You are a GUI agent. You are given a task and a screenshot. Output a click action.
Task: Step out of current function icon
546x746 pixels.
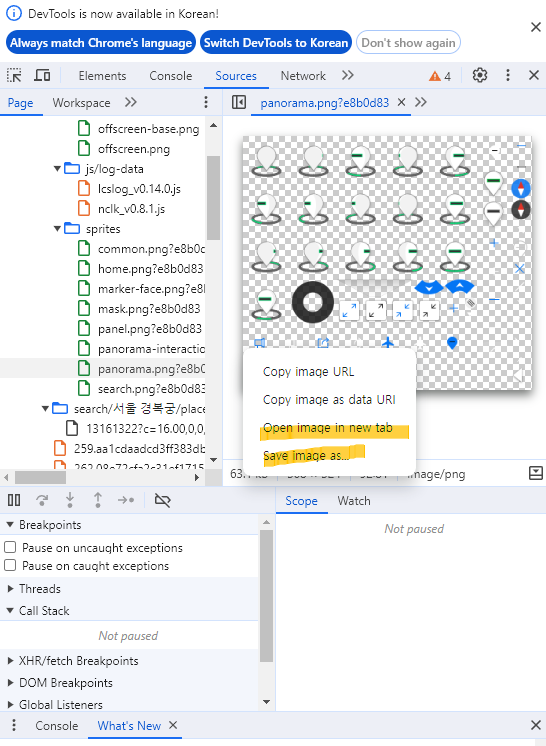[x=98, y=500]
